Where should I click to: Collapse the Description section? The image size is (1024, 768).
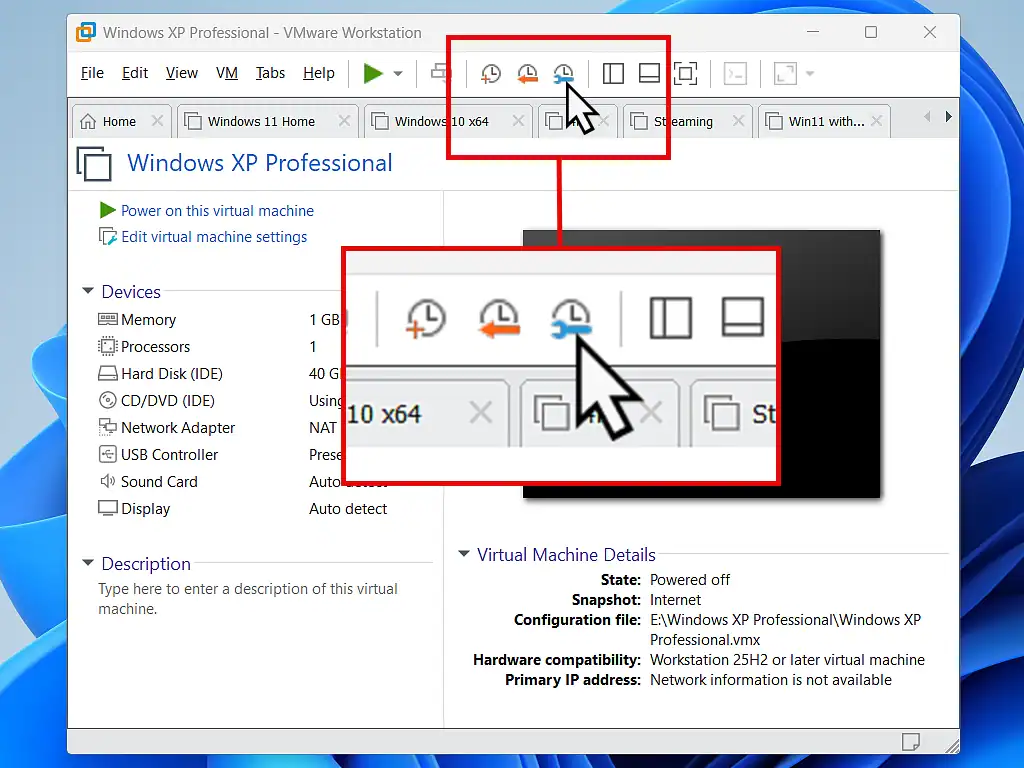coord(88,562)
